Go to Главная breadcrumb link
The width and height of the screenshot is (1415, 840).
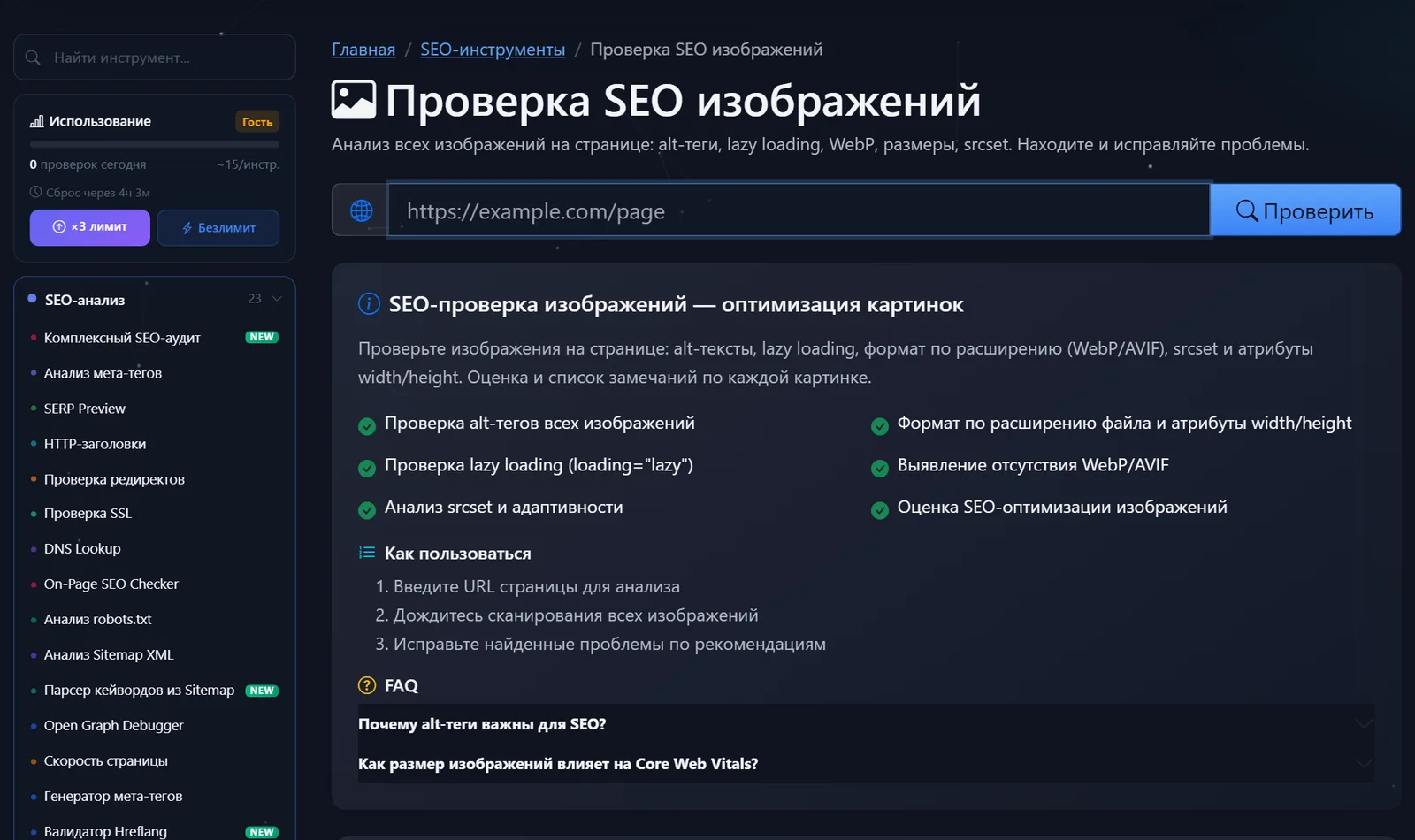click(363, 50)
